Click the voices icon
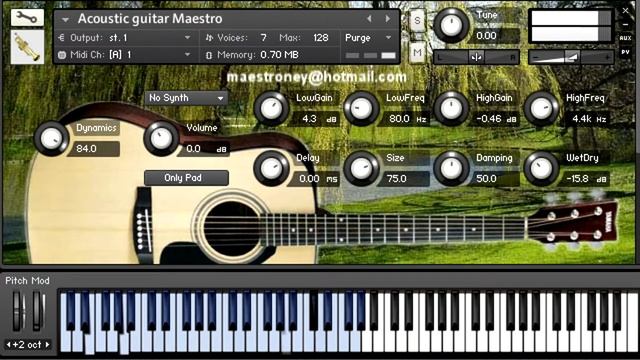The height and width of the screenshot is (360, 640). [x=209, y=38]
